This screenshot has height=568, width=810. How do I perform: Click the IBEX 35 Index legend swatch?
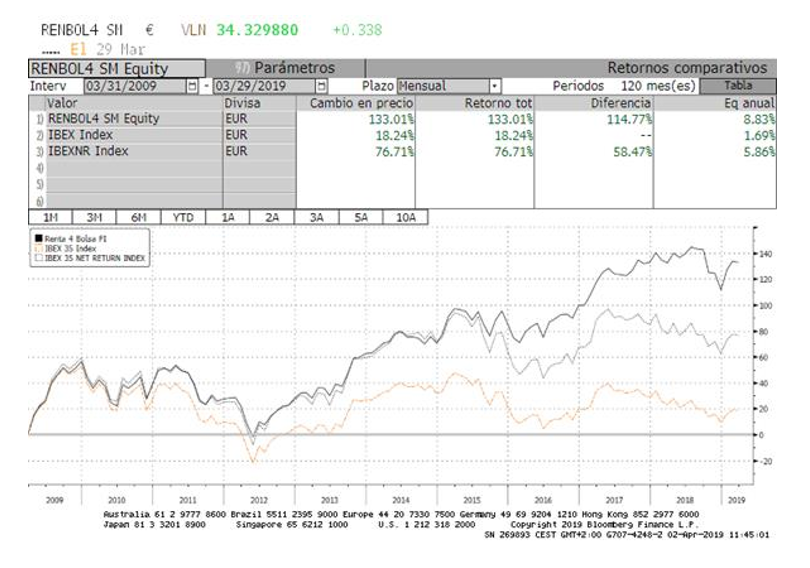[x=38, y=248]
